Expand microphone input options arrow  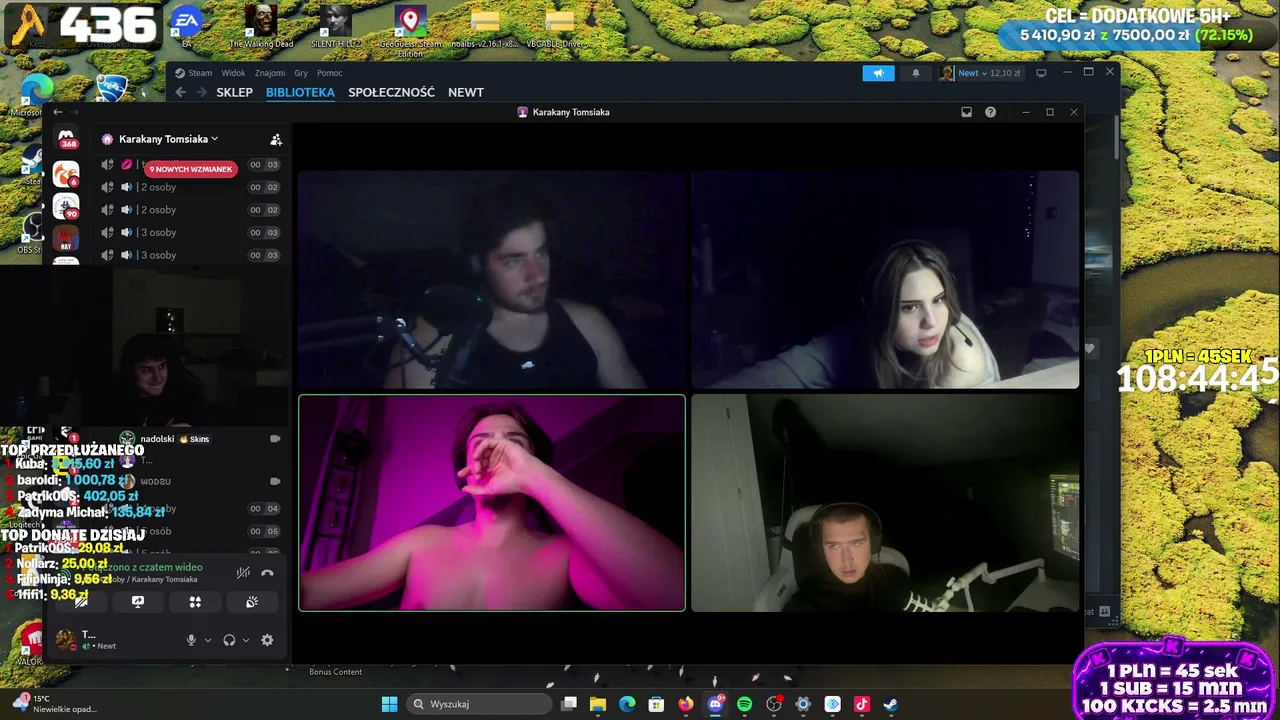(208, 640)
